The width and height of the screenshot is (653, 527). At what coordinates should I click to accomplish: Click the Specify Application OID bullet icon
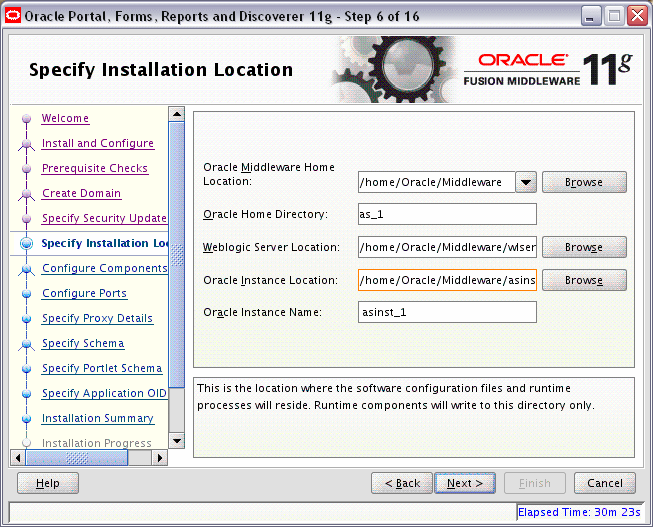[x=27, y=394]
